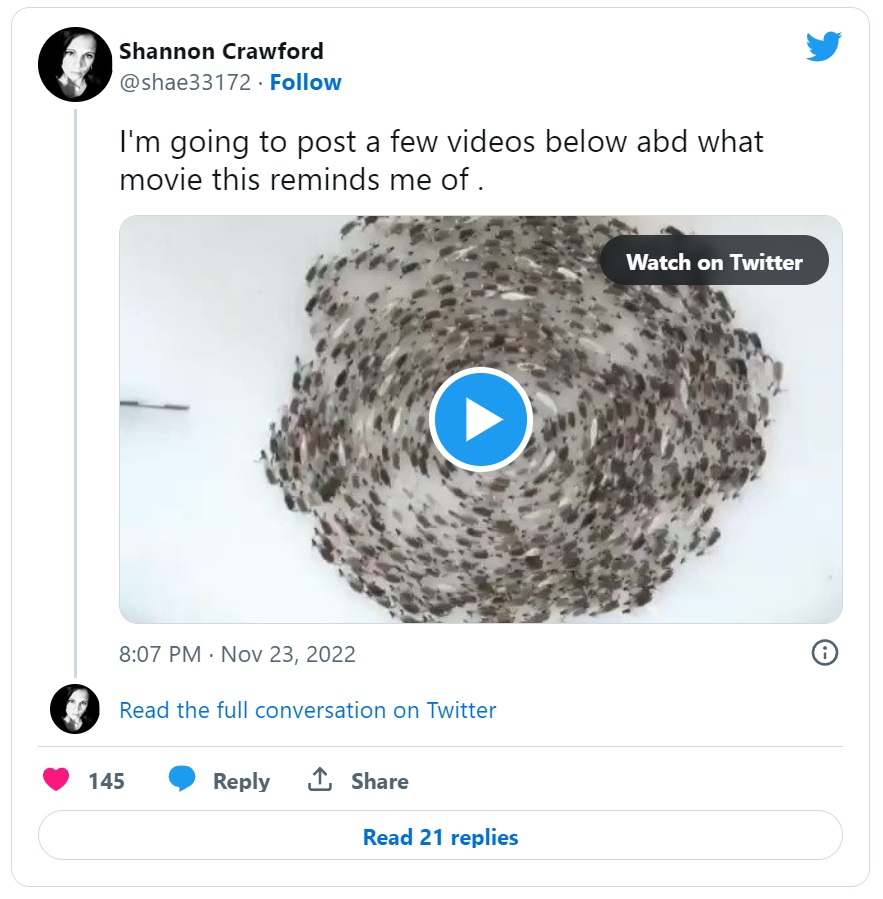Click the tweet text about videos

(x=440, y=160)
